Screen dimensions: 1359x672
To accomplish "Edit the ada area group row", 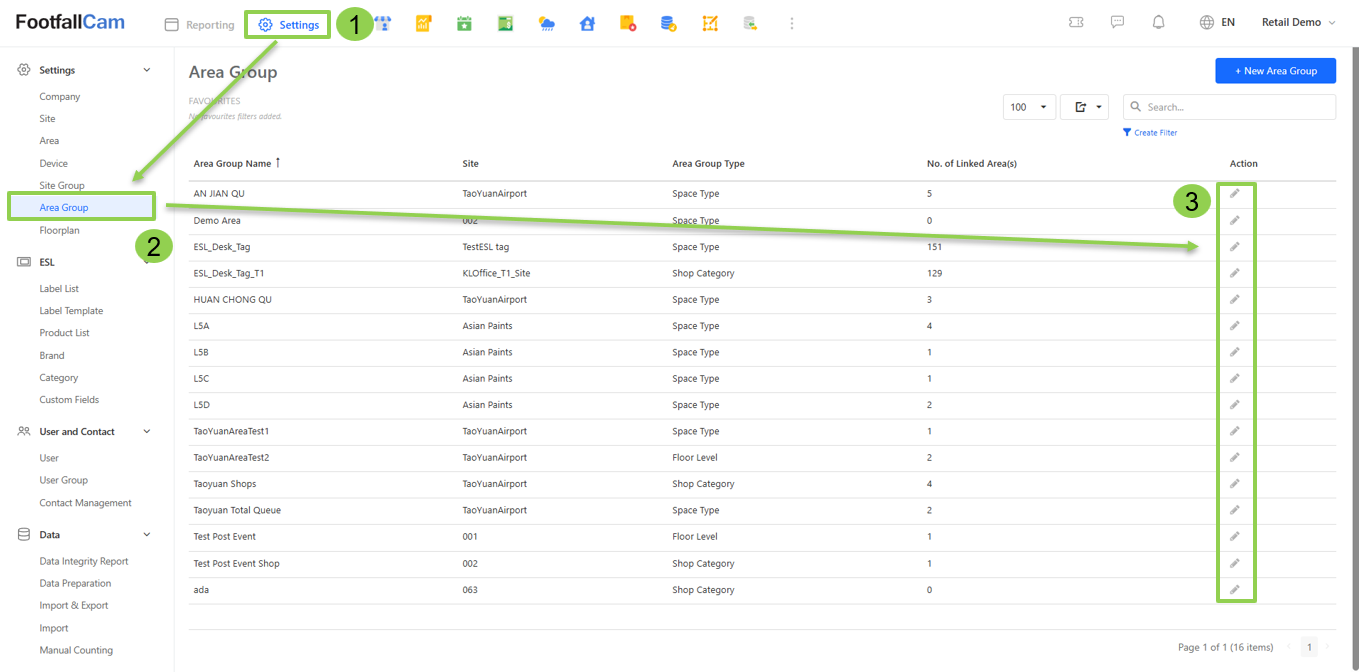I will [x=1234, y=590].
